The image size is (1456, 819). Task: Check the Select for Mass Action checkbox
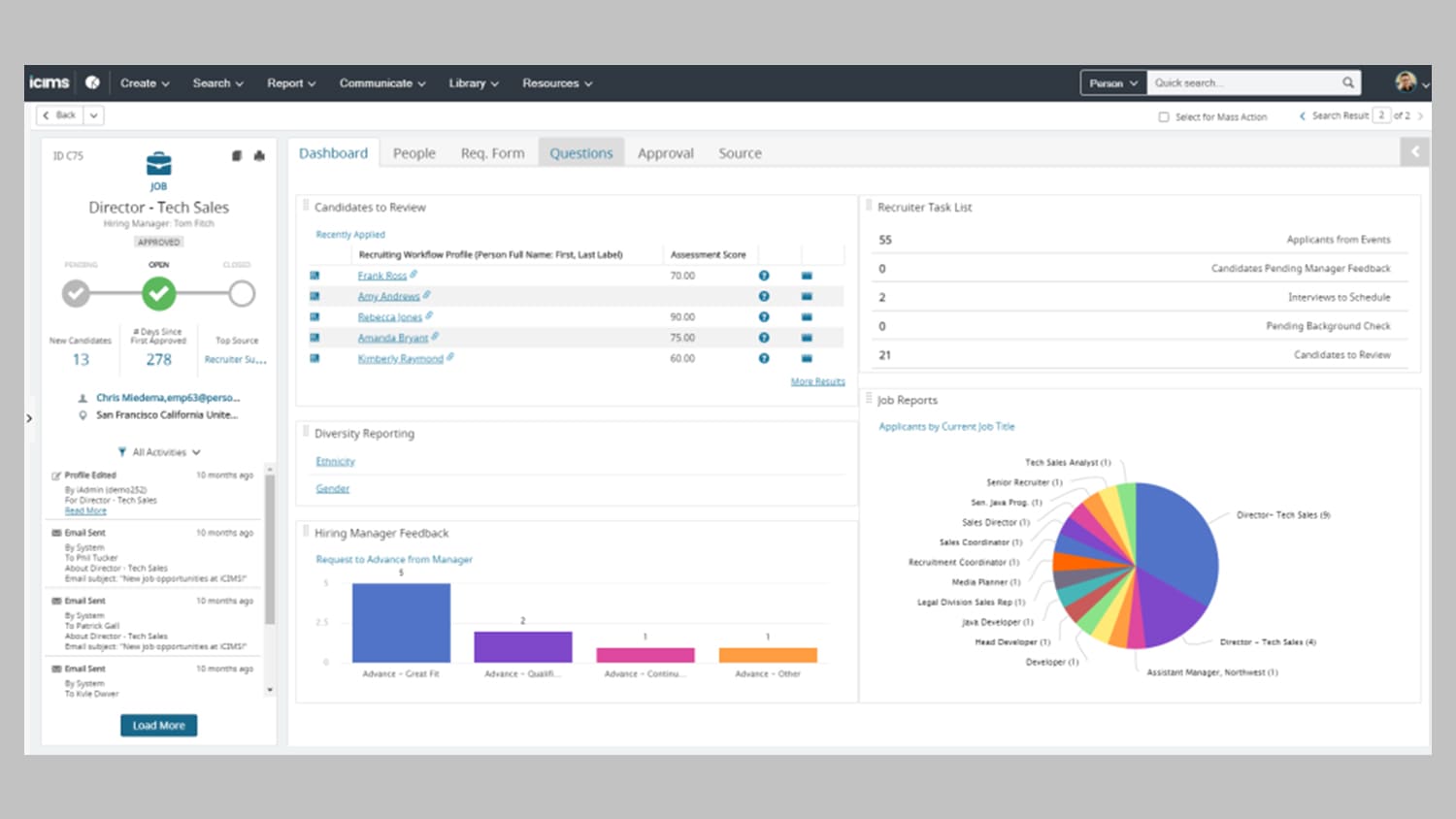(1164, 116)
